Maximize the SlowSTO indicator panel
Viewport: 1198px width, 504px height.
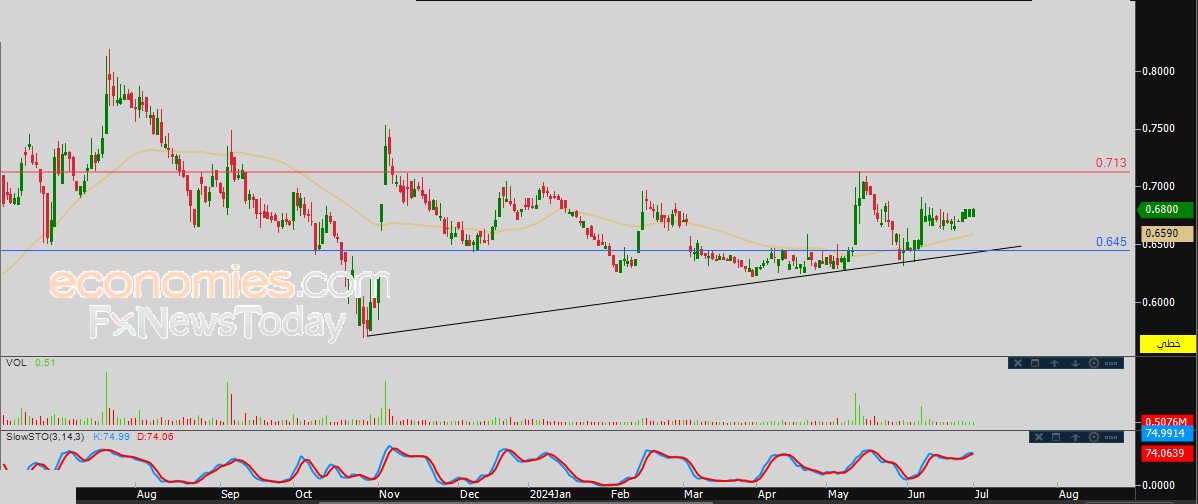coord(1056,437)
